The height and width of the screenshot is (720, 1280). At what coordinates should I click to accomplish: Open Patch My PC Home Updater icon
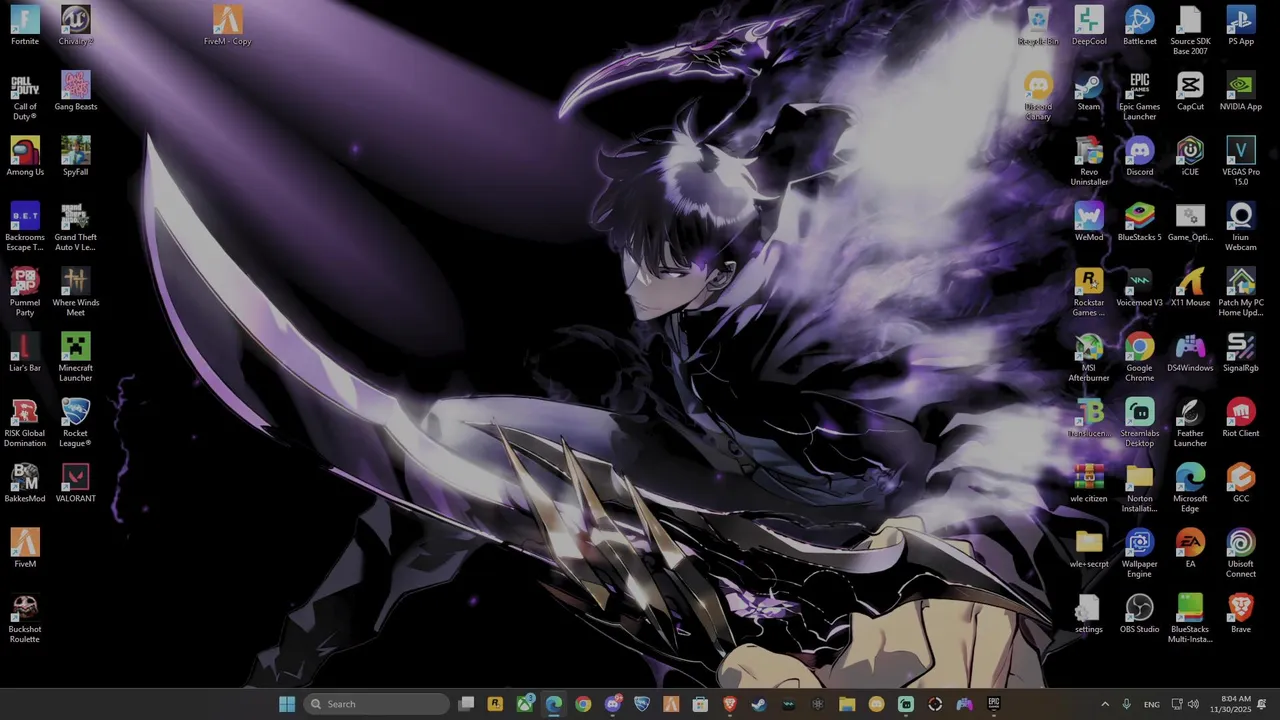click(1241, 292)
